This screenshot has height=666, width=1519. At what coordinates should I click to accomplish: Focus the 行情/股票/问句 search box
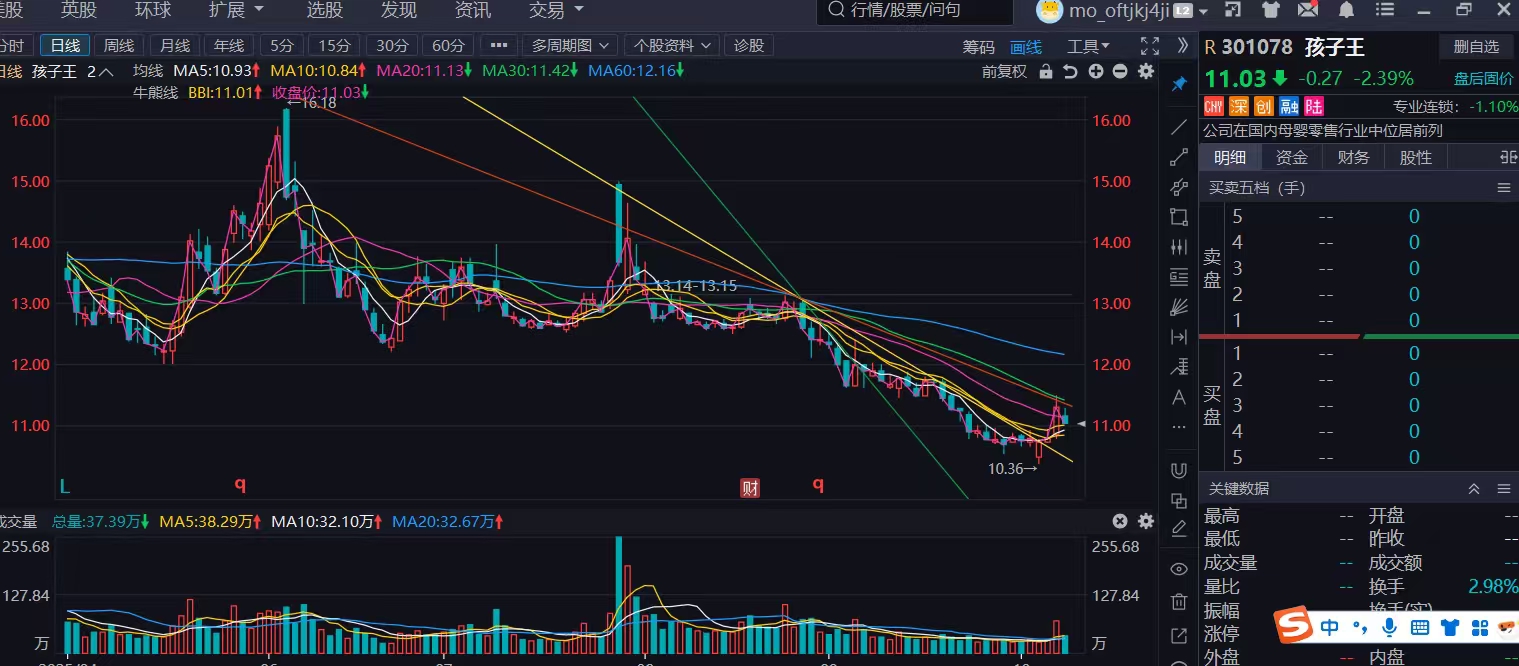[914, 11]
